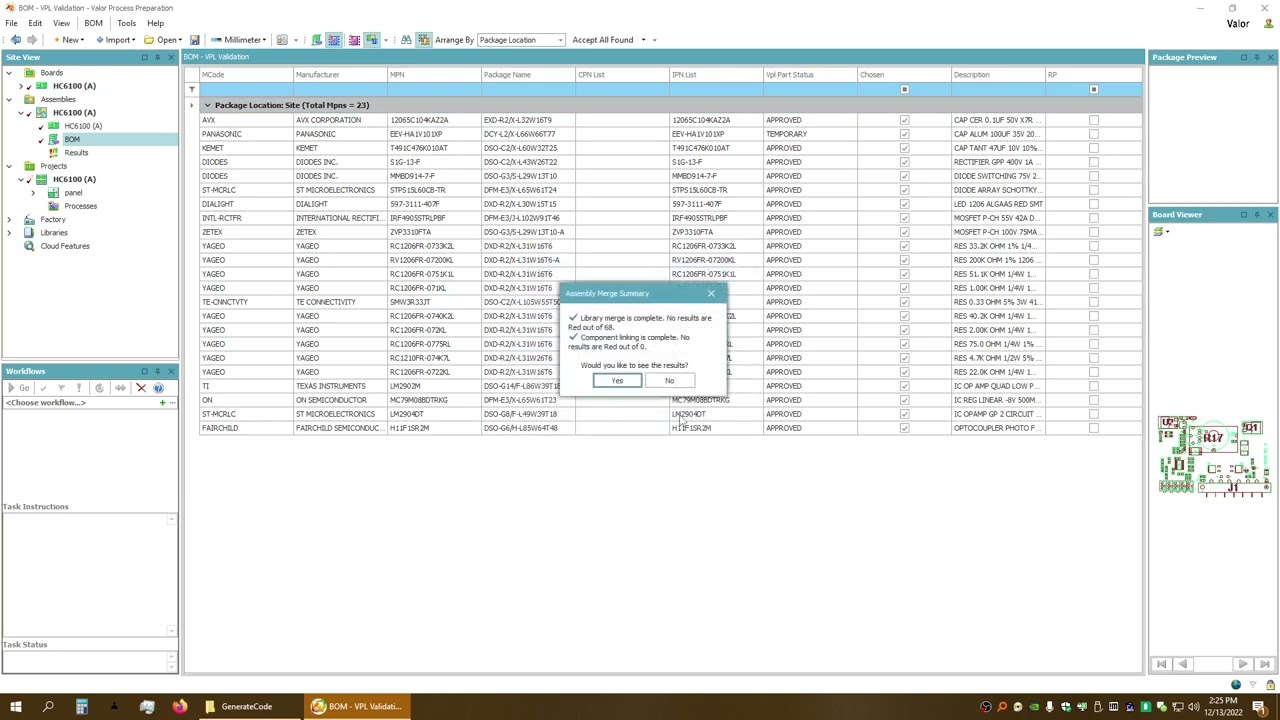The height and width of the screenshot is (720, 1280).
Task: Click the filter funnel icon in BOM grid
Action: coord(192,89)
